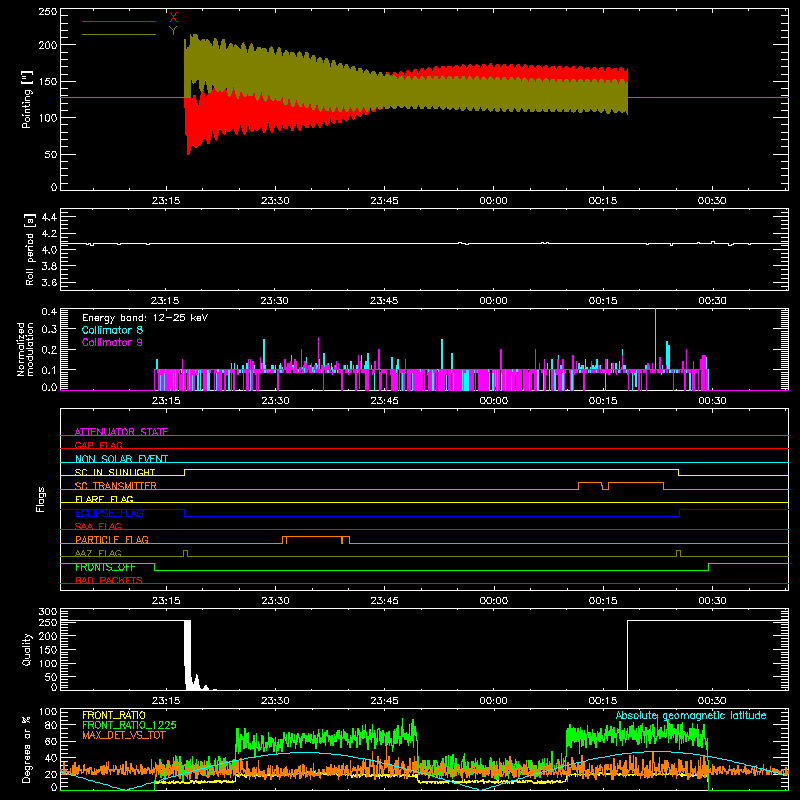Click the 'Flags' axis title
800x800 pixels.
point(40,499)
